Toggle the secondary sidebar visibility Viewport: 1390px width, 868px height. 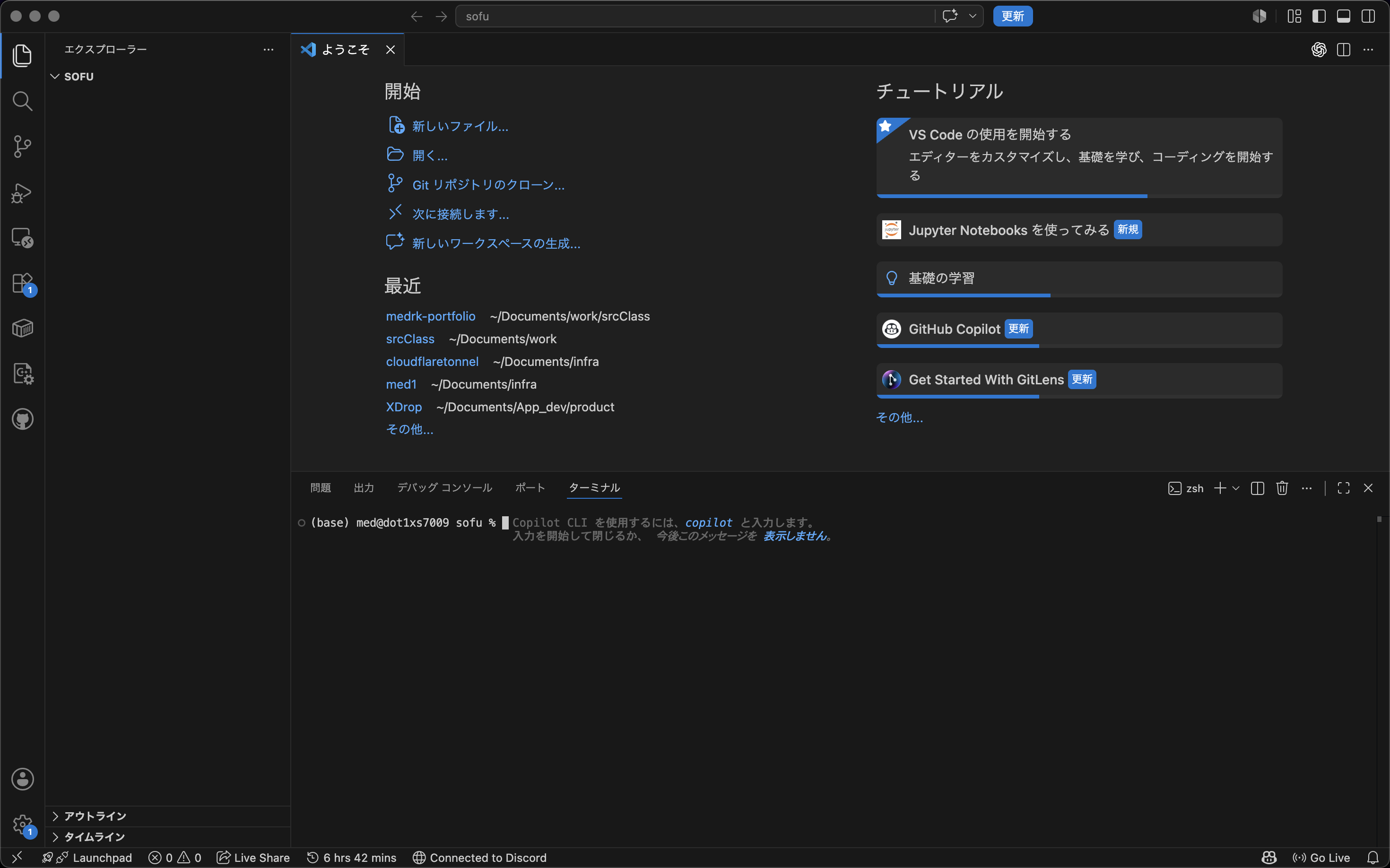pos(1368,16)
